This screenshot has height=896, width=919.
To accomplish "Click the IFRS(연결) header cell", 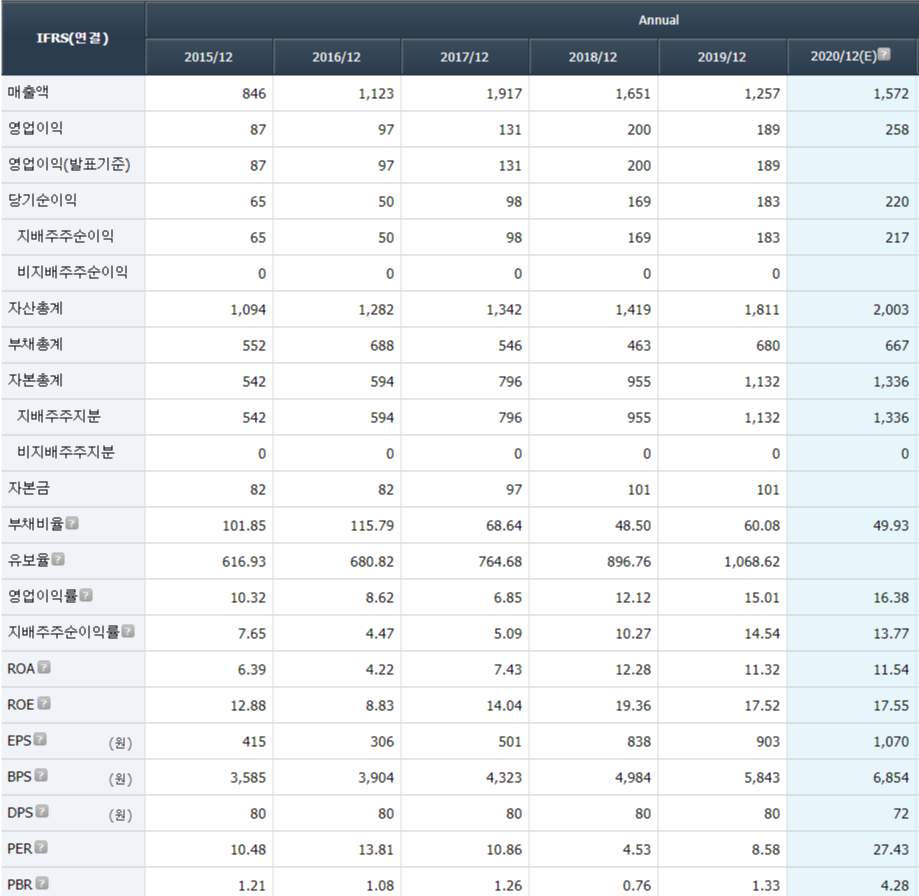I will click(x=73, y=38).
